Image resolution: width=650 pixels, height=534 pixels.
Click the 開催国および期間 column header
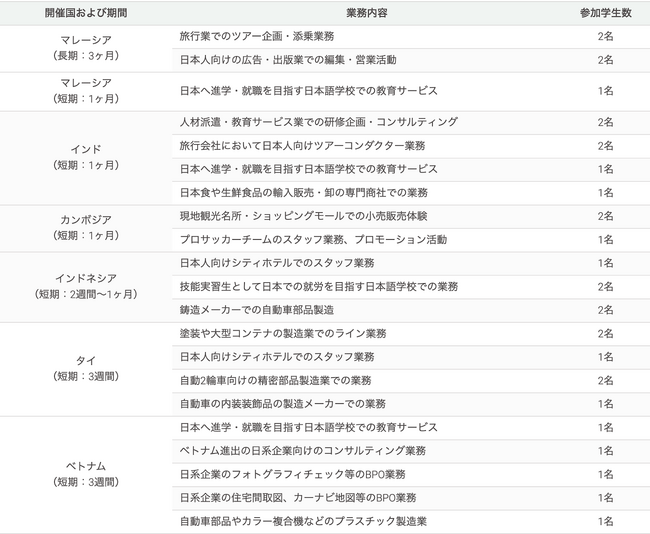[86, 12]
